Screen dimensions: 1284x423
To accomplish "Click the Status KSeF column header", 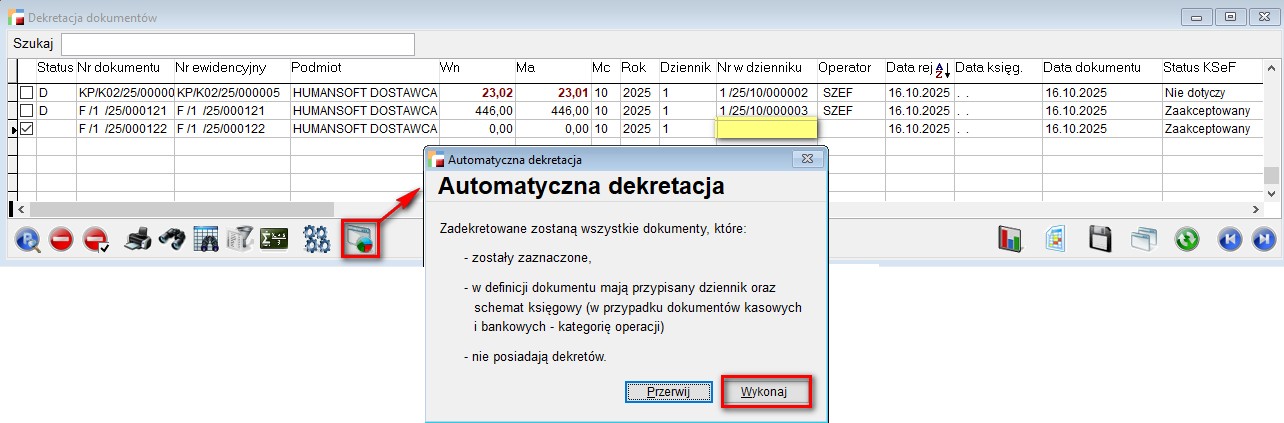I will (x=1200, y=68).
